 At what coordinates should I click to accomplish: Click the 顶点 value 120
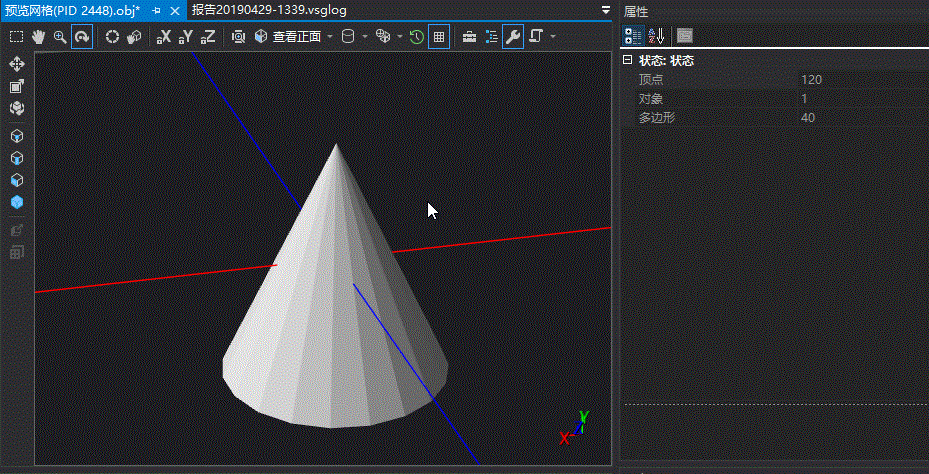[811, 79]
